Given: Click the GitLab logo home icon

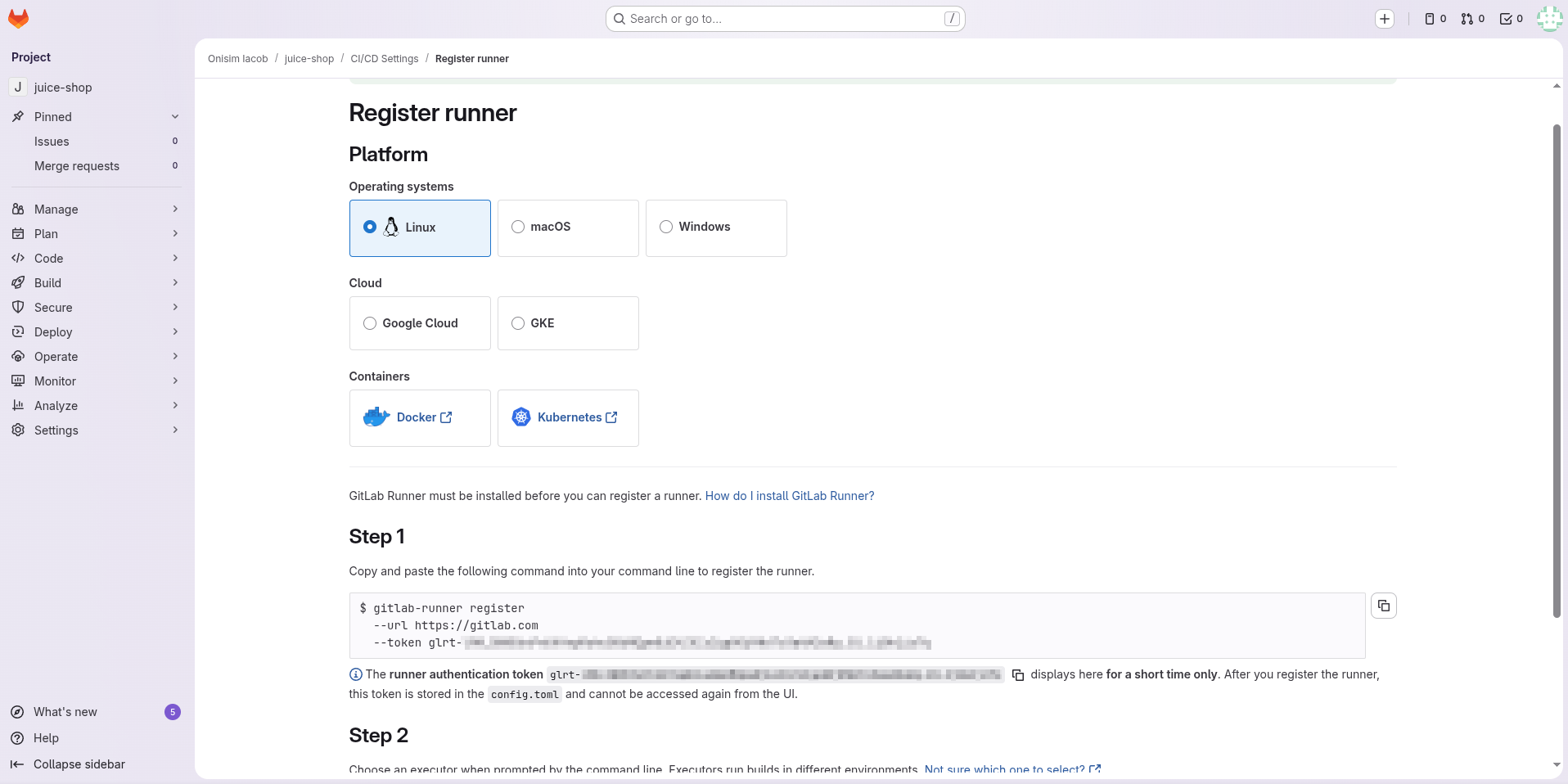Looking at the screenshot, I should (18, 19).
